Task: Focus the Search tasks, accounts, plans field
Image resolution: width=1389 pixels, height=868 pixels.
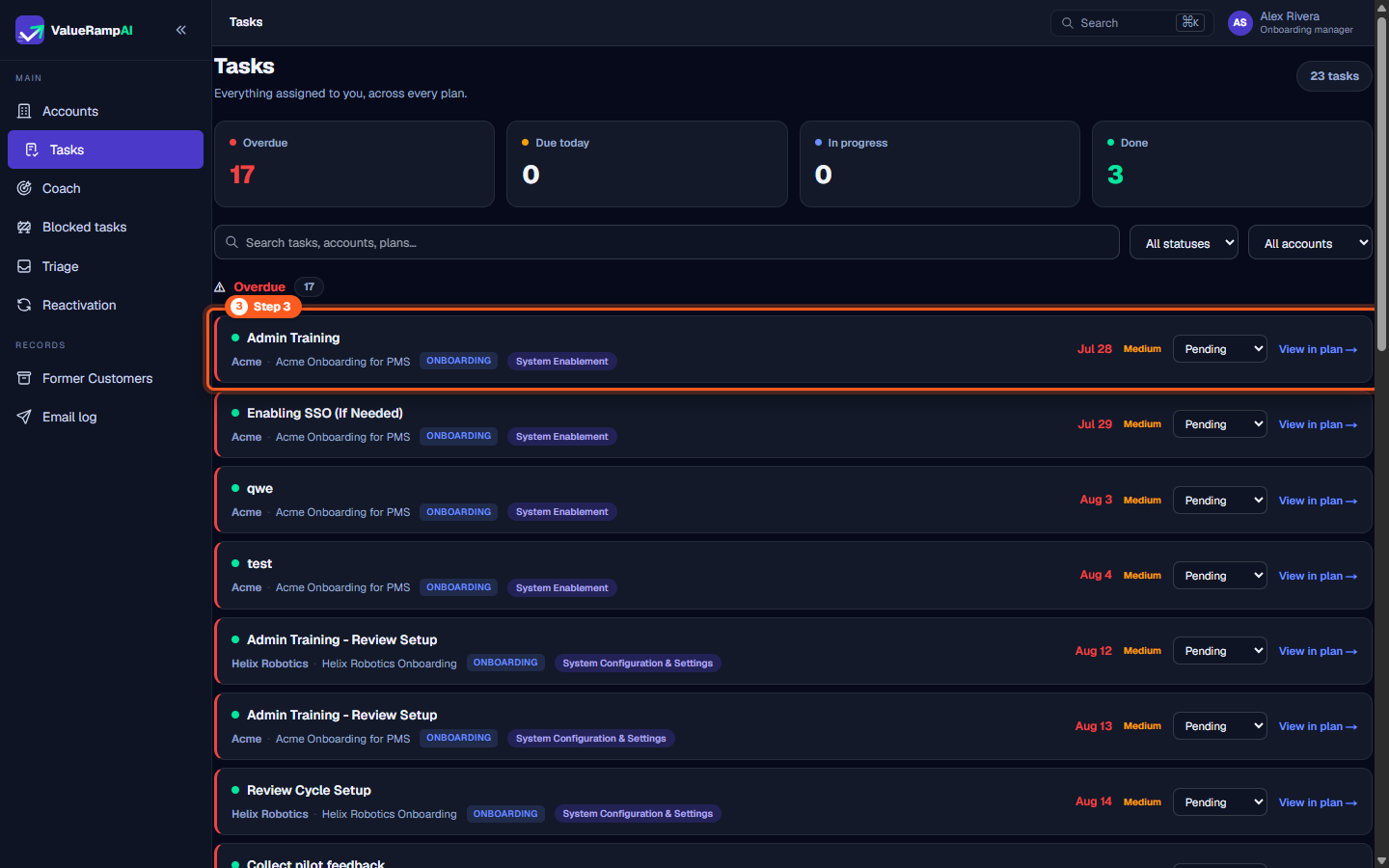Action: point(667,242)
